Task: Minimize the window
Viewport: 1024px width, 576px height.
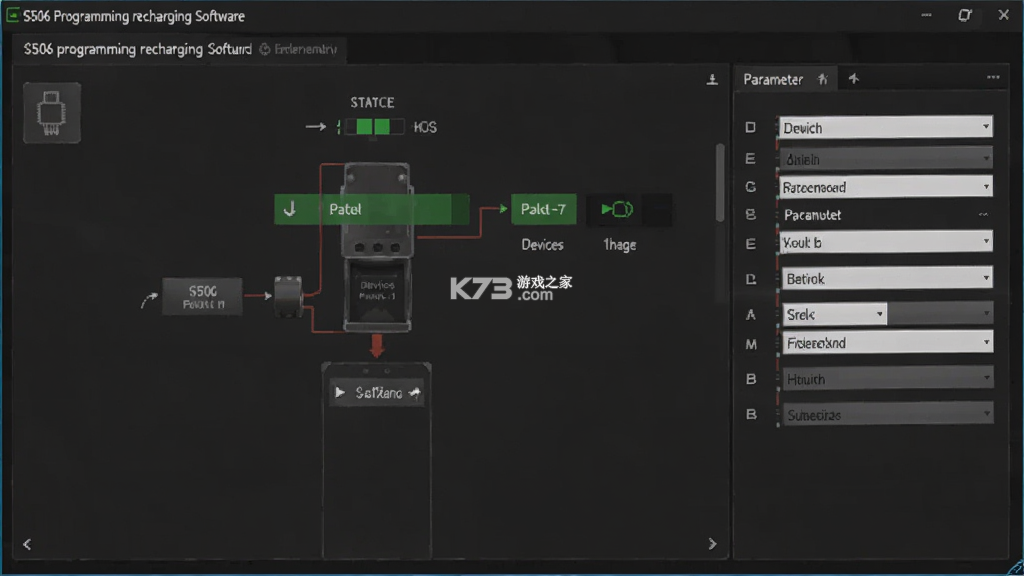Action: click(926, 14)
